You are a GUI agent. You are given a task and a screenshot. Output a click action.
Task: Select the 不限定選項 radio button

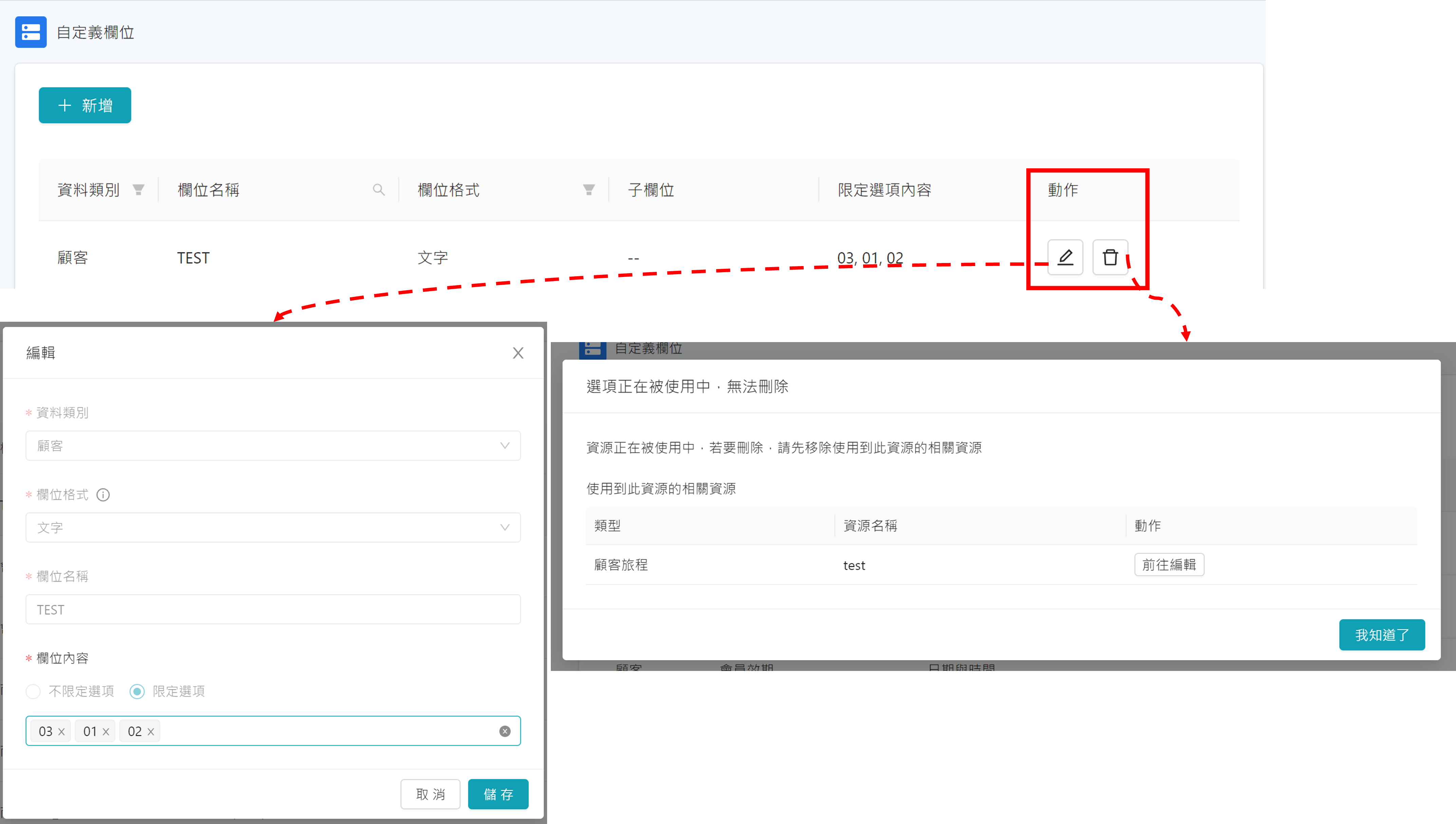tap(33, 691)
